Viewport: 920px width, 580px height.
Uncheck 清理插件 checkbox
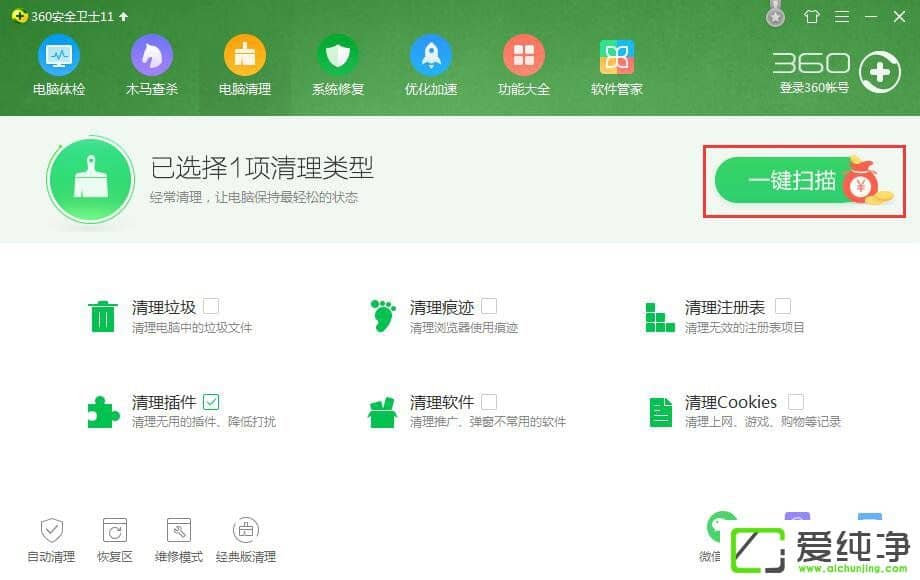pyautogui.click(x=211, y=402)
